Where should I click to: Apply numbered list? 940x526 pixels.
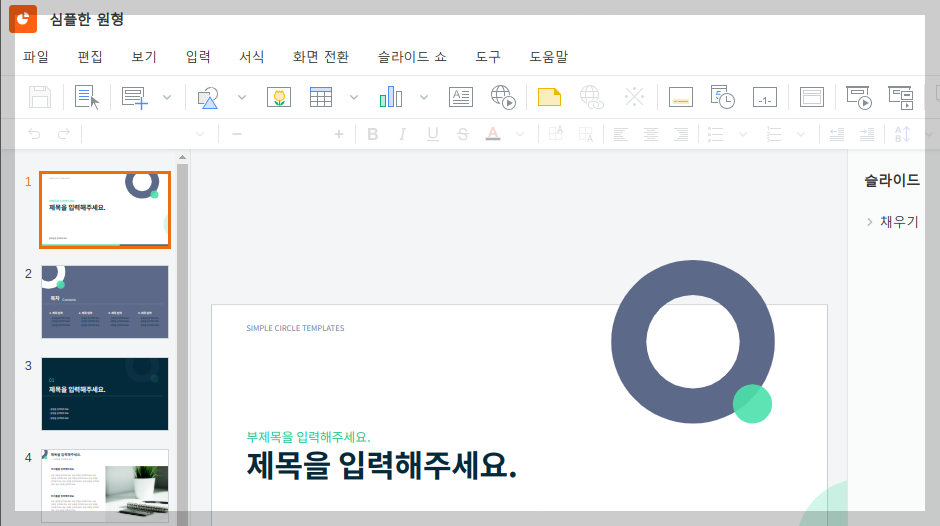pyautogui.click(x=773, y=134)
